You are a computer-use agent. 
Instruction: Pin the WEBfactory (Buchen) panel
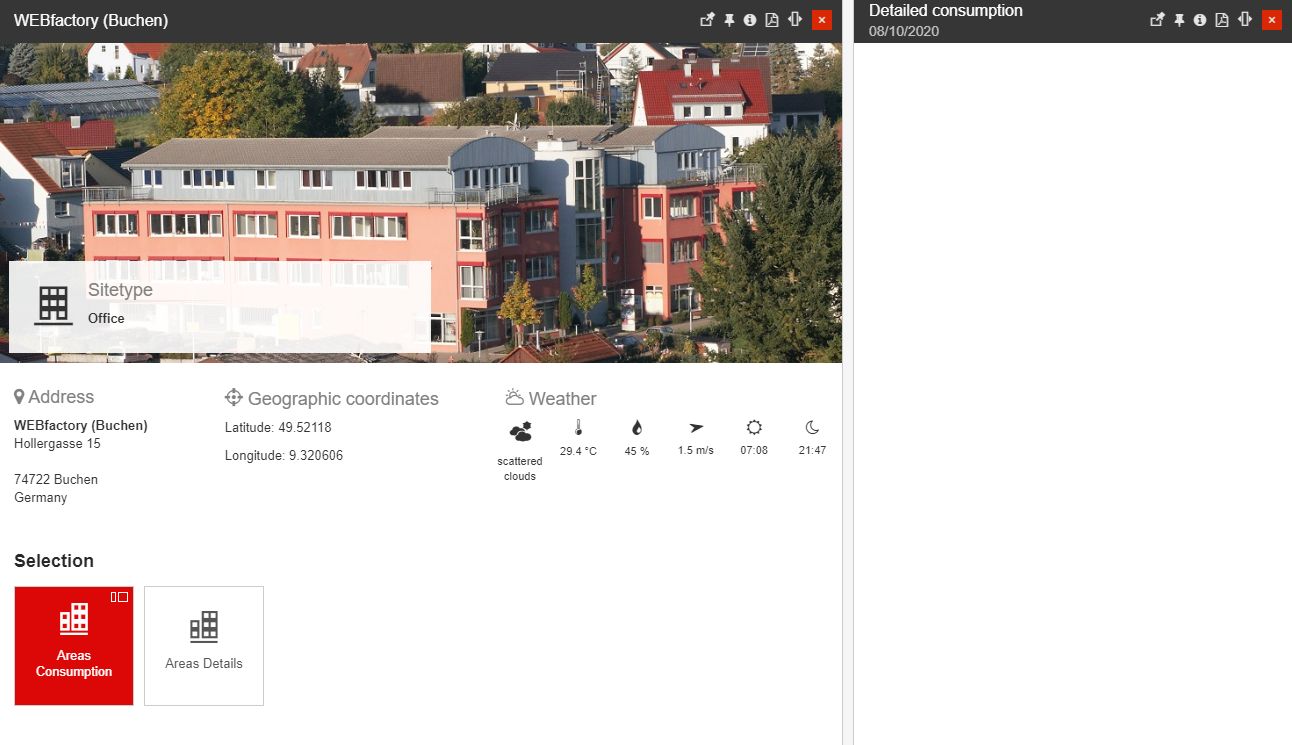pyautogui.click(x=729, y=20)
